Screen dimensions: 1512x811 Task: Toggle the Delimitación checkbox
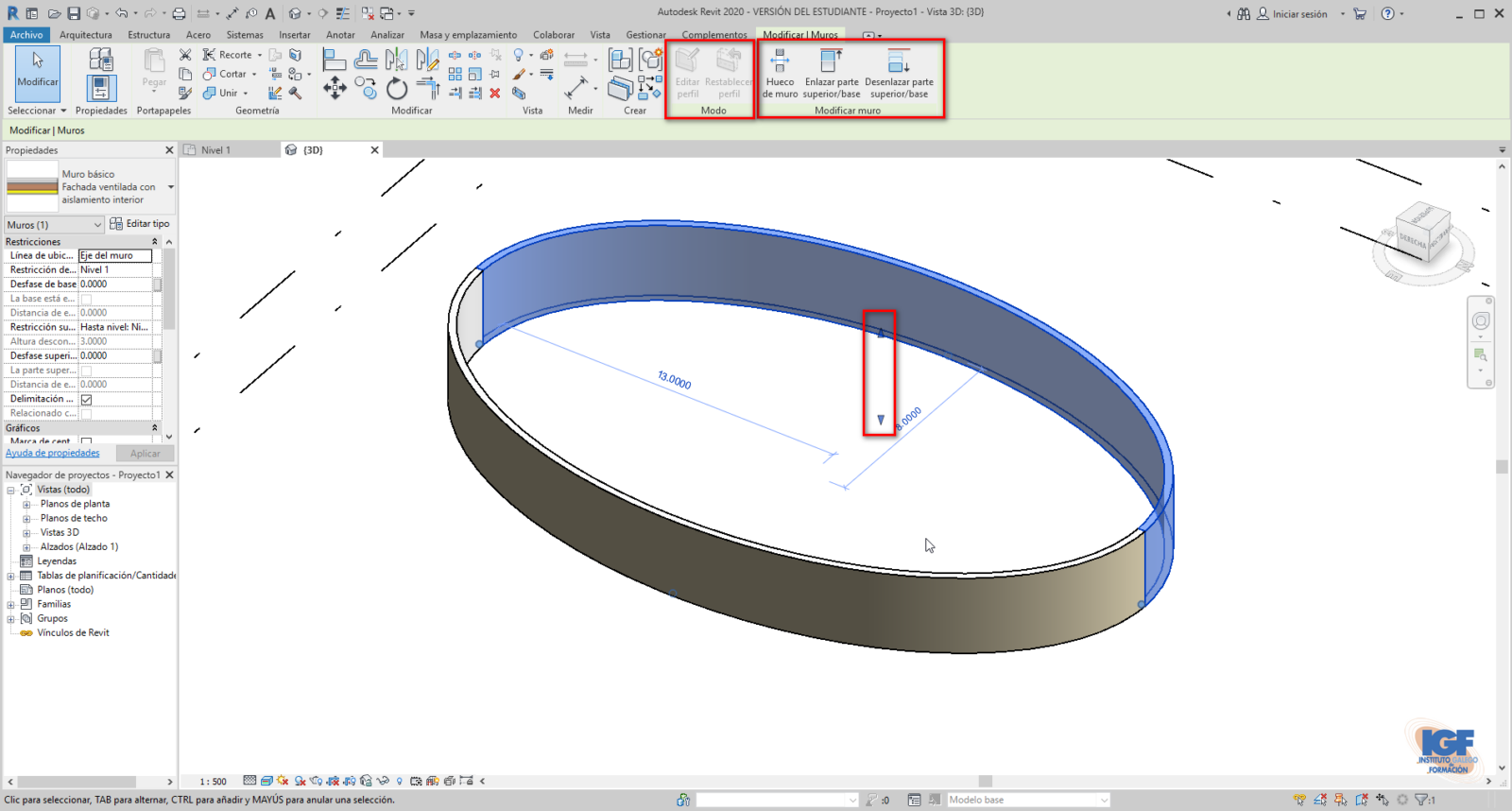click(x=86, y=400)
